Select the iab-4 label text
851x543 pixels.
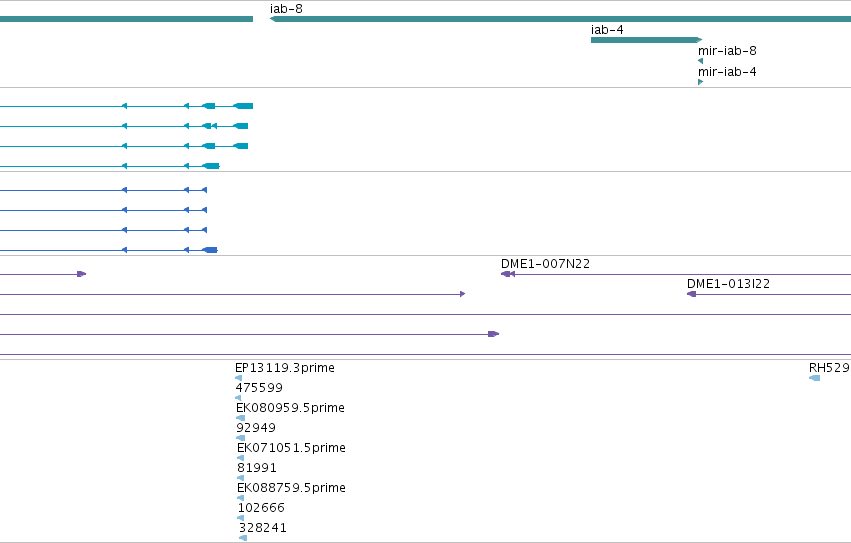pyautogui.click(x=607, y=30)
